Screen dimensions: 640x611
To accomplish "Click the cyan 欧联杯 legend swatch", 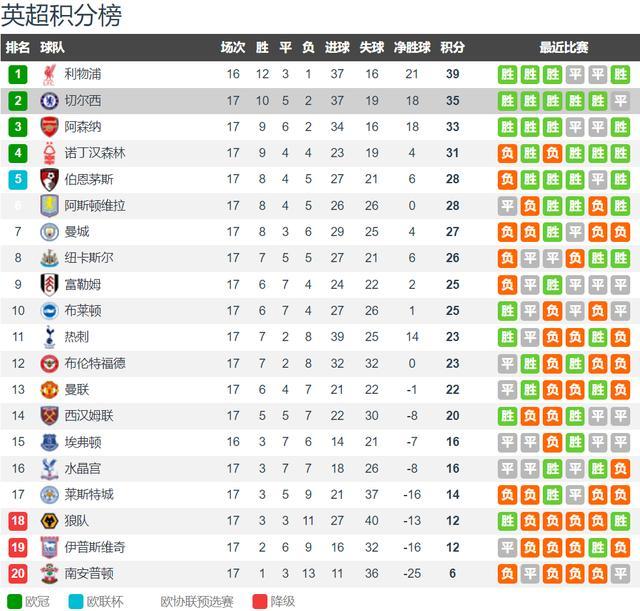I will click(76, 601).
